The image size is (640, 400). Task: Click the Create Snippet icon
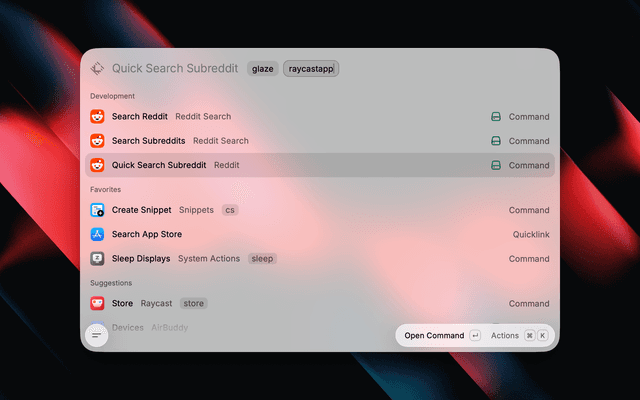pyautogui.click(x=97, y=210)
